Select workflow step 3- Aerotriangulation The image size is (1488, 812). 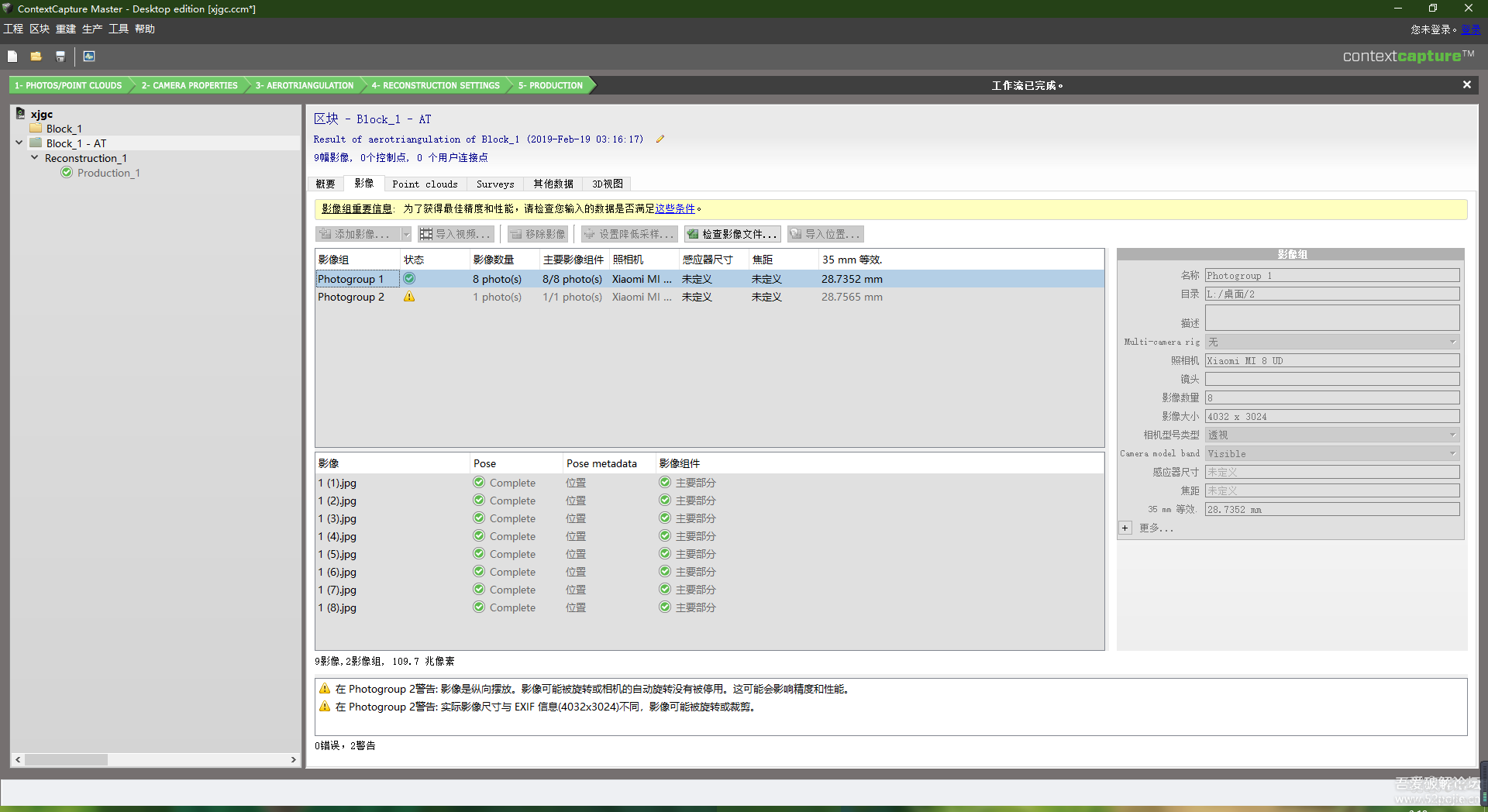(x=305, y=85)
